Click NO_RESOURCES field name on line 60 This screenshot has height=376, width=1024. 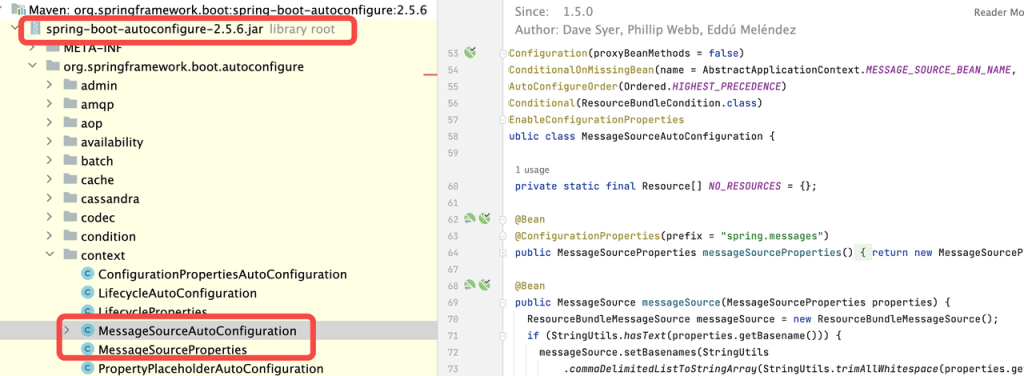pos(744,186)
